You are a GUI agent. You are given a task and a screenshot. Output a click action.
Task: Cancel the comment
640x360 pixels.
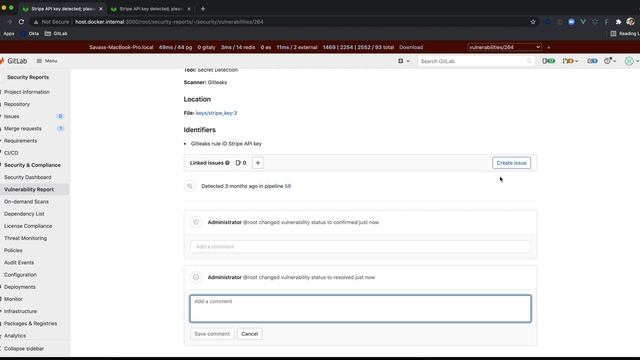[x=249, y=334]
